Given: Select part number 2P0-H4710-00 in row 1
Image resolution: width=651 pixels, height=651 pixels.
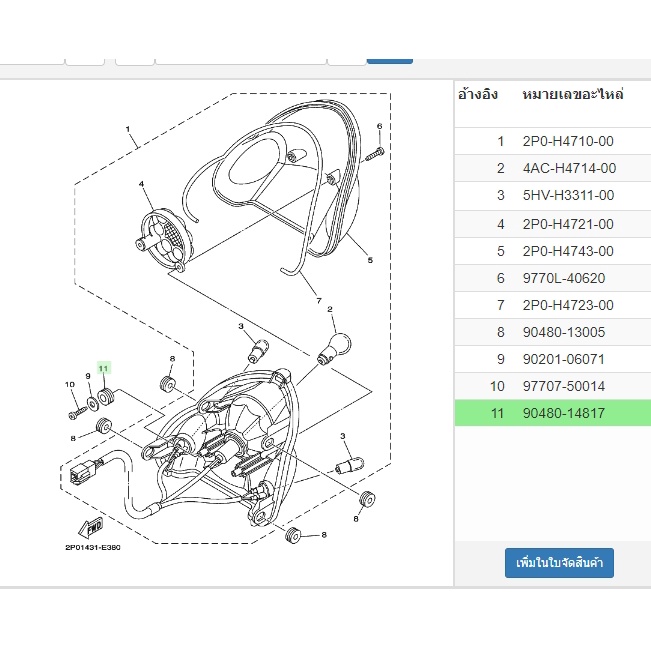Looking at the screenshot, I should pyautogui.click(x=568, y=142).
